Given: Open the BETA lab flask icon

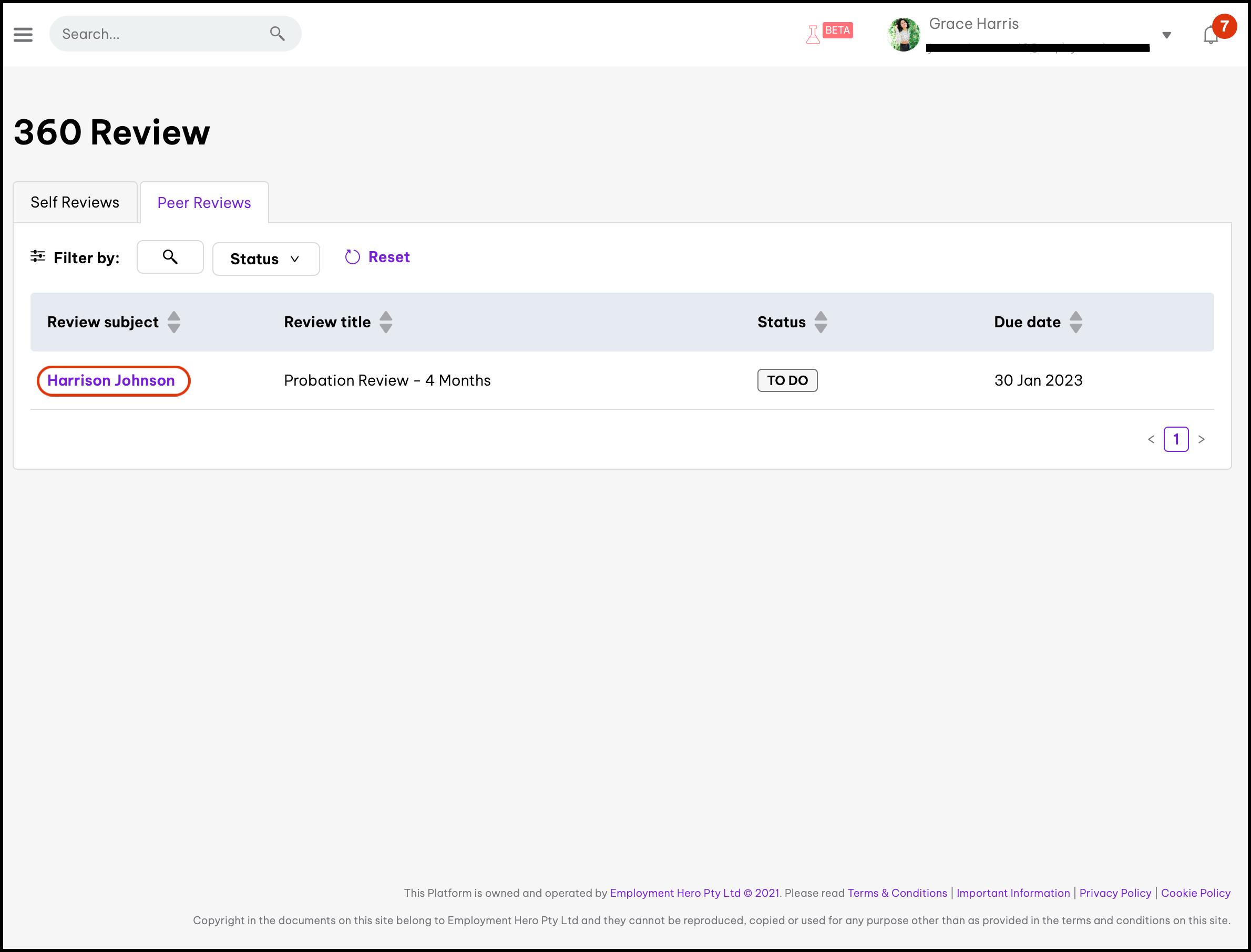Looking at the screenshot, I should pyautogui.click(x=813, y=35).
